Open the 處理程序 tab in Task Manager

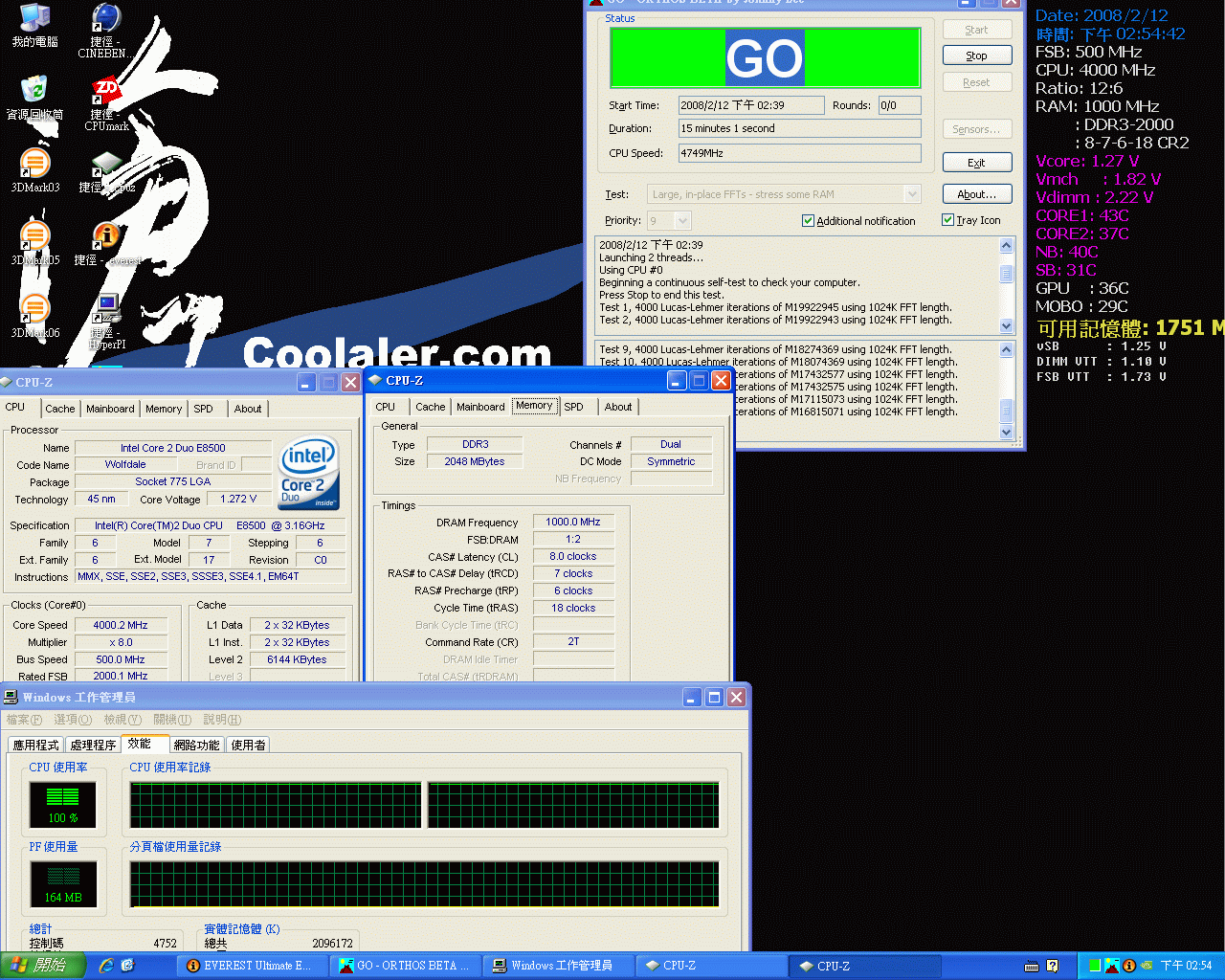(x=93, y=745)
